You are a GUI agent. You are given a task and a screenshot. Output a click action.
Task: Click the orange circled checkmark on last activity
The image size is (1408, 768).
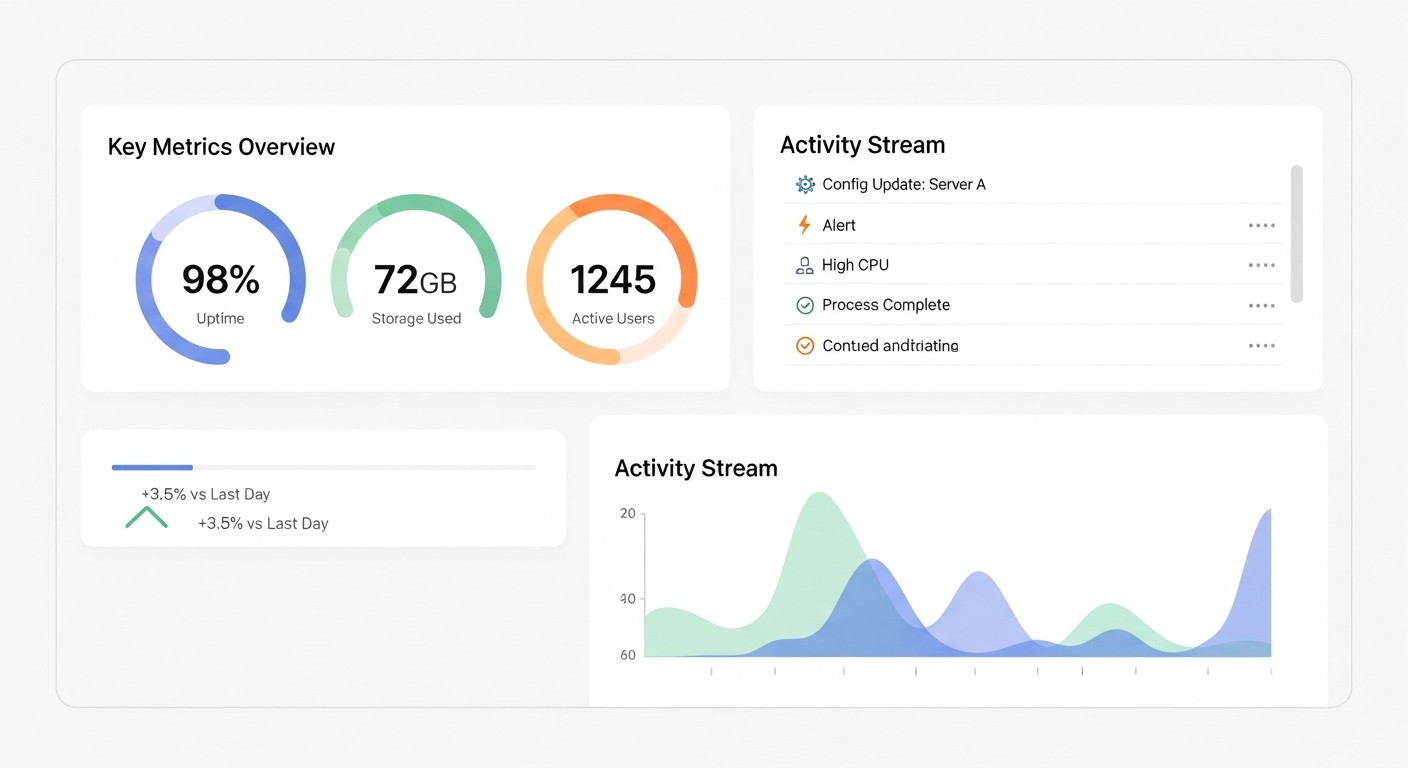click(x=804, y=344)
